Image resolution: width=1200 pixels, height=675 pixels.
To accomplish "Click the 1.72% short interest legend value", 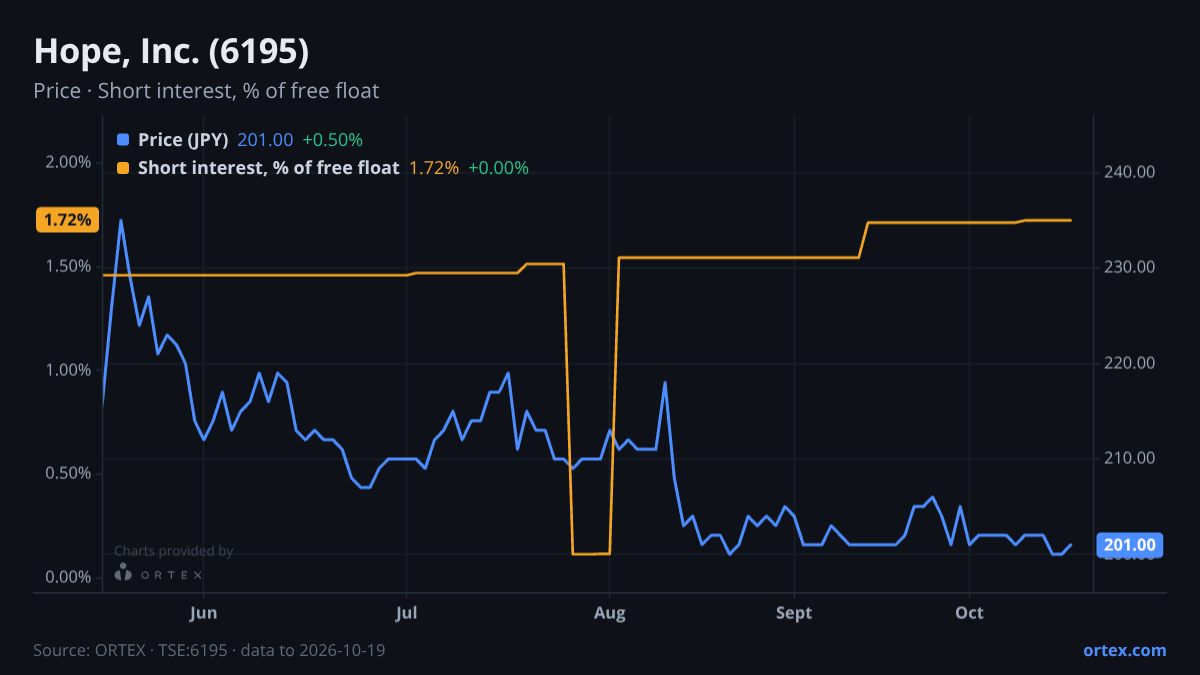I will click(434, 168).
